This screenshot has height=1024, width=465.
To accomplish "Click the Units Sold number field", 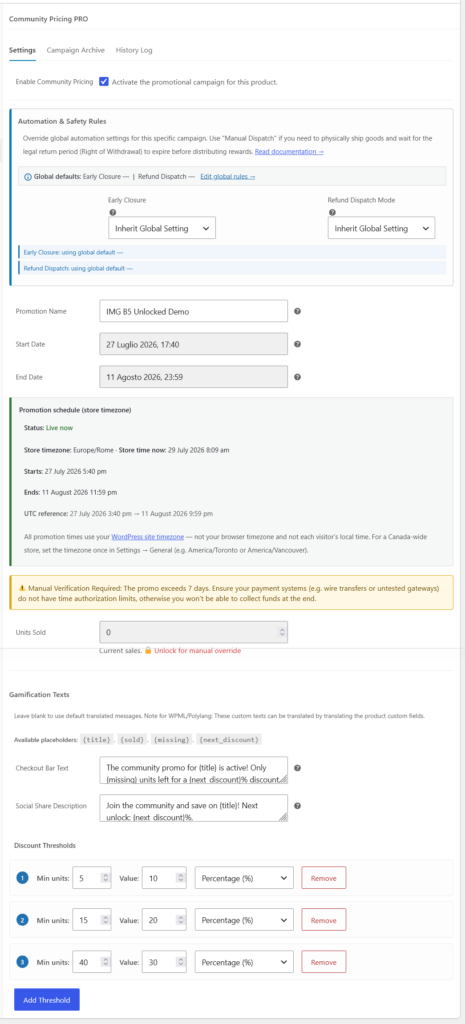I will (193, 632).
